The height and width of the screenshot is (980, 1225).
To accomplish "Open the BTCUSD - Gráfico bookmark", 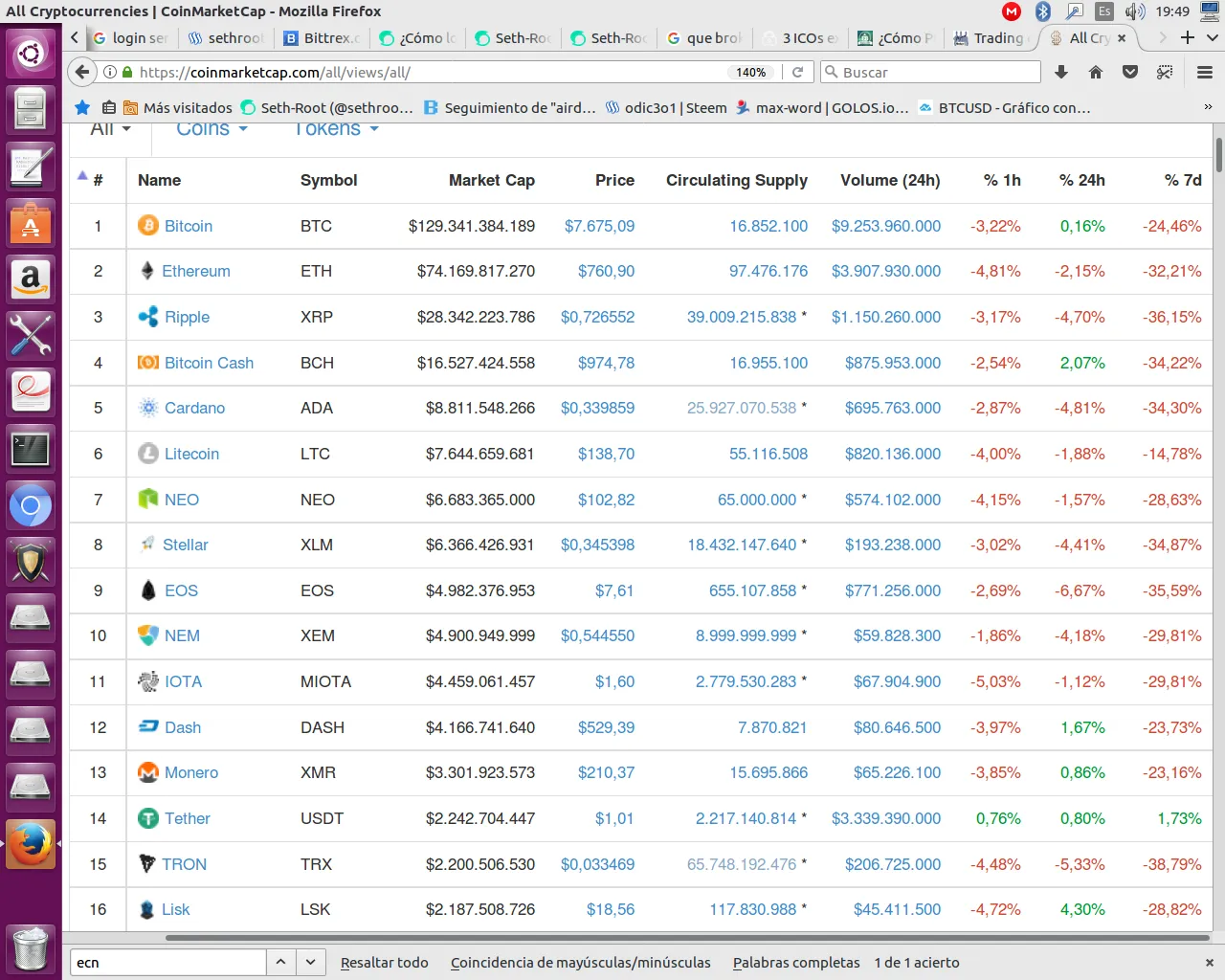I will (1004, 107).
